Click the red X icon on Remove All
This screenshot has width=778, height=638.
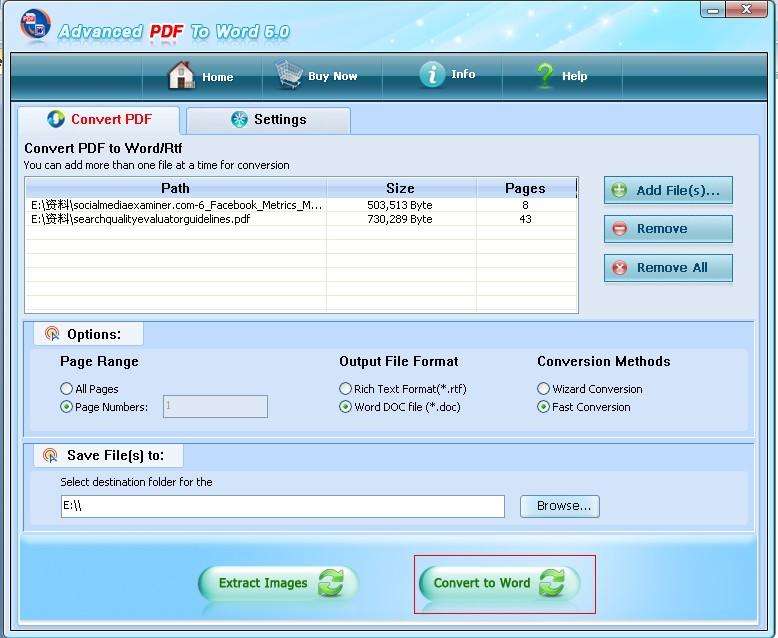[620, 268]
